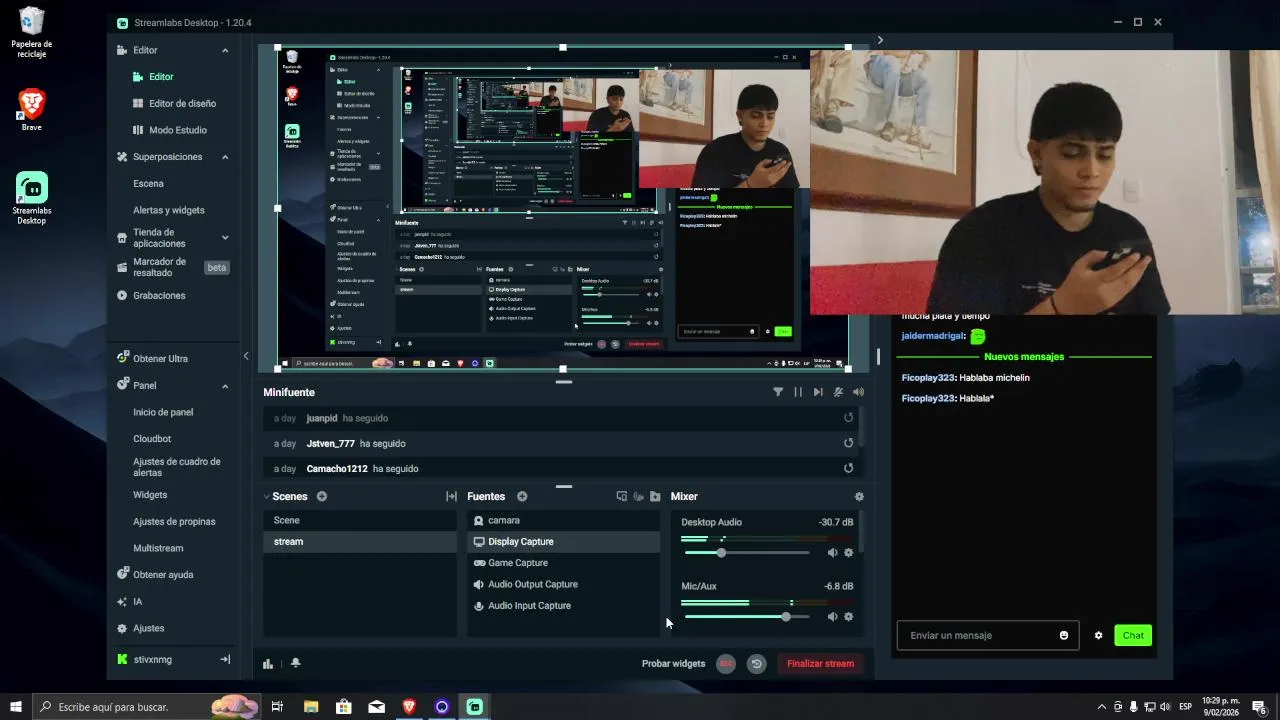Select the Audio Input Capture source

pyautogui.click(x=563, y=606)
